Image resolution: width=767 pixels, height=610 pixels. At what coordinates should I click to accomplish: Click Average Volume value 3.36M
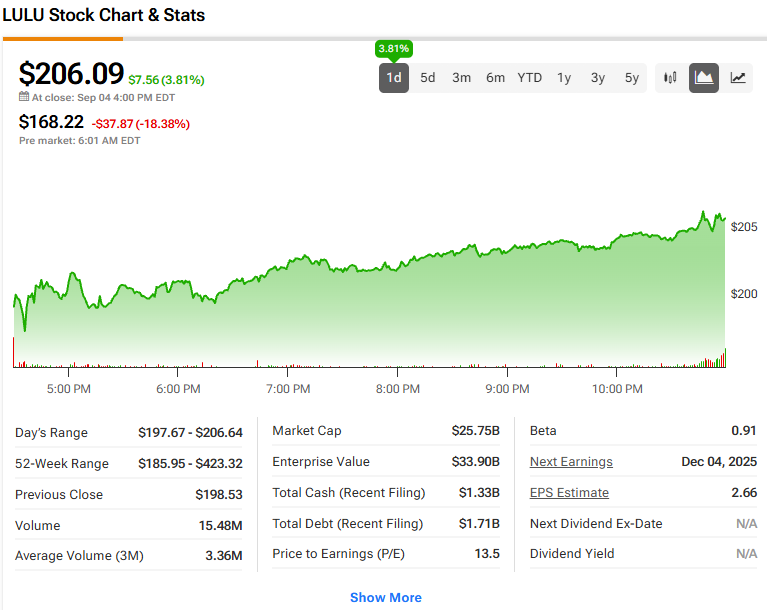click(224, 556)
